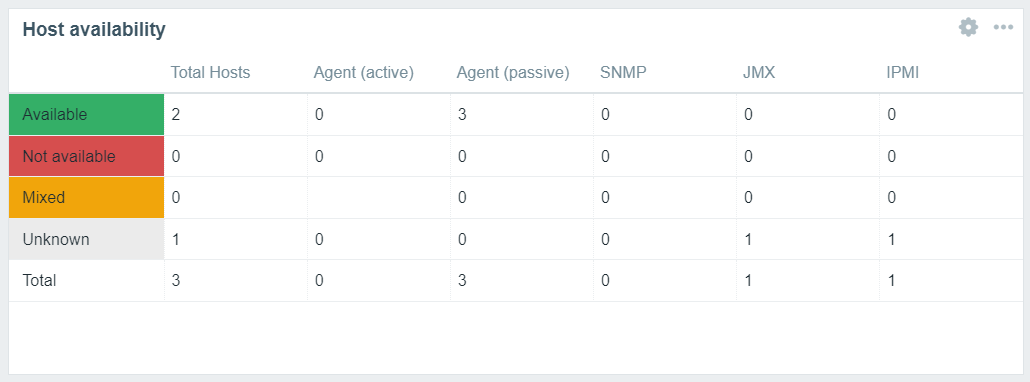This screenshot has height=382, width=1030.
Task: Click the Agent (active) column header
Action: click(363, 72)
